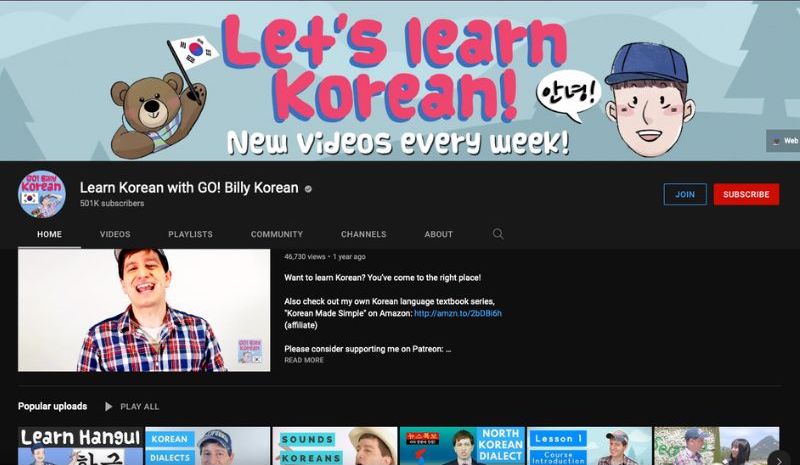This screenshot has height=465, width=800.
Task: Select the Home tab
Action: pyautogui.click(x=49, y=234)
